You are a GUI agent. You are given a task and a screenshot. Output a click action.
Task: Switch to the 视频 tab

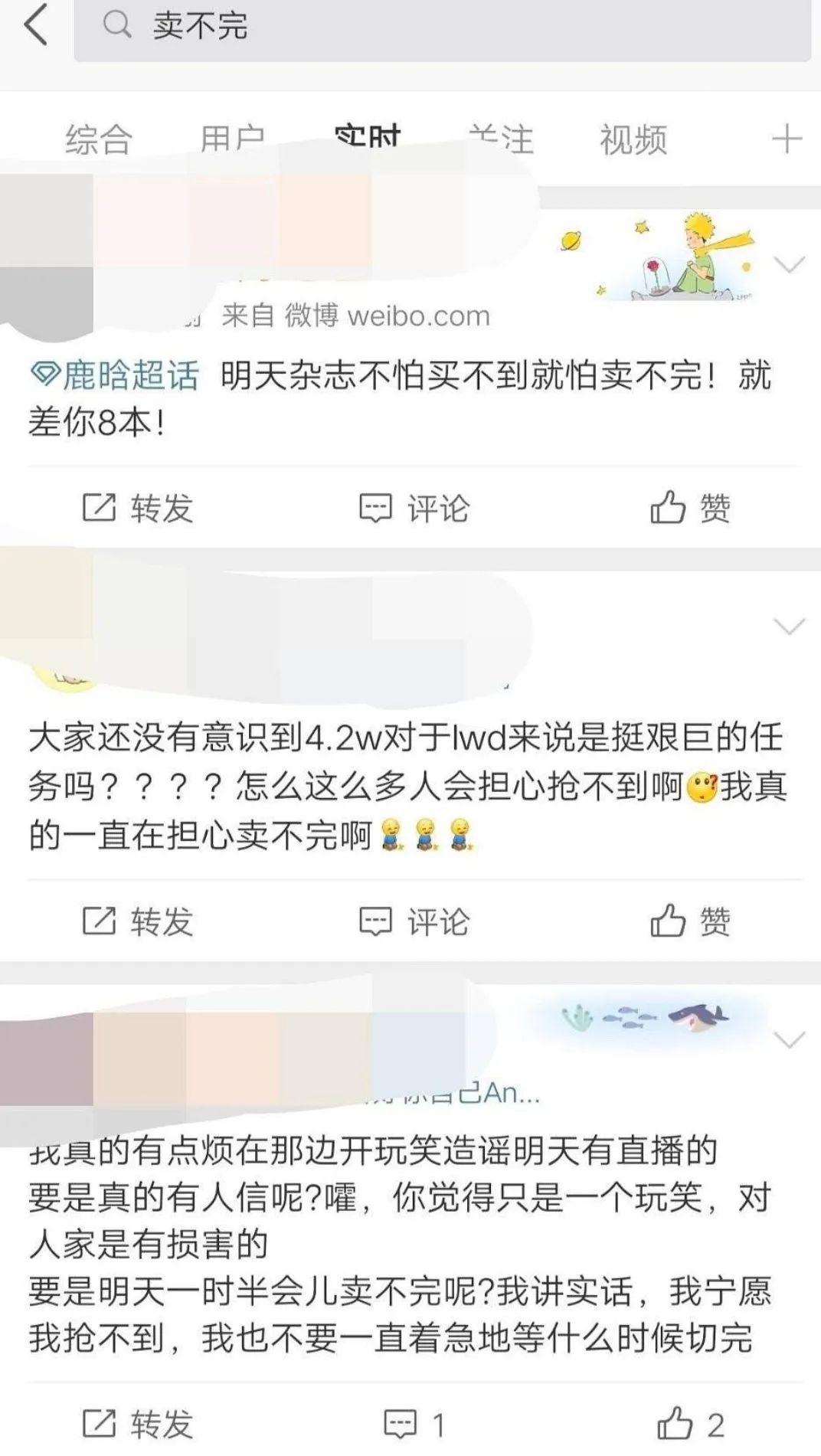pos(633,139)
